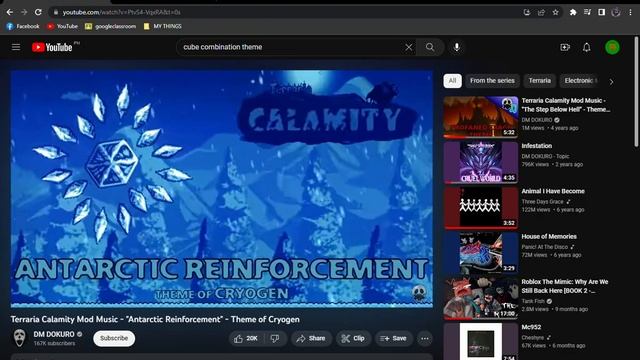This screenshot has height=360, width=640.
Task: Select the 'From the series' chip
Action: [x=492, y=81]
